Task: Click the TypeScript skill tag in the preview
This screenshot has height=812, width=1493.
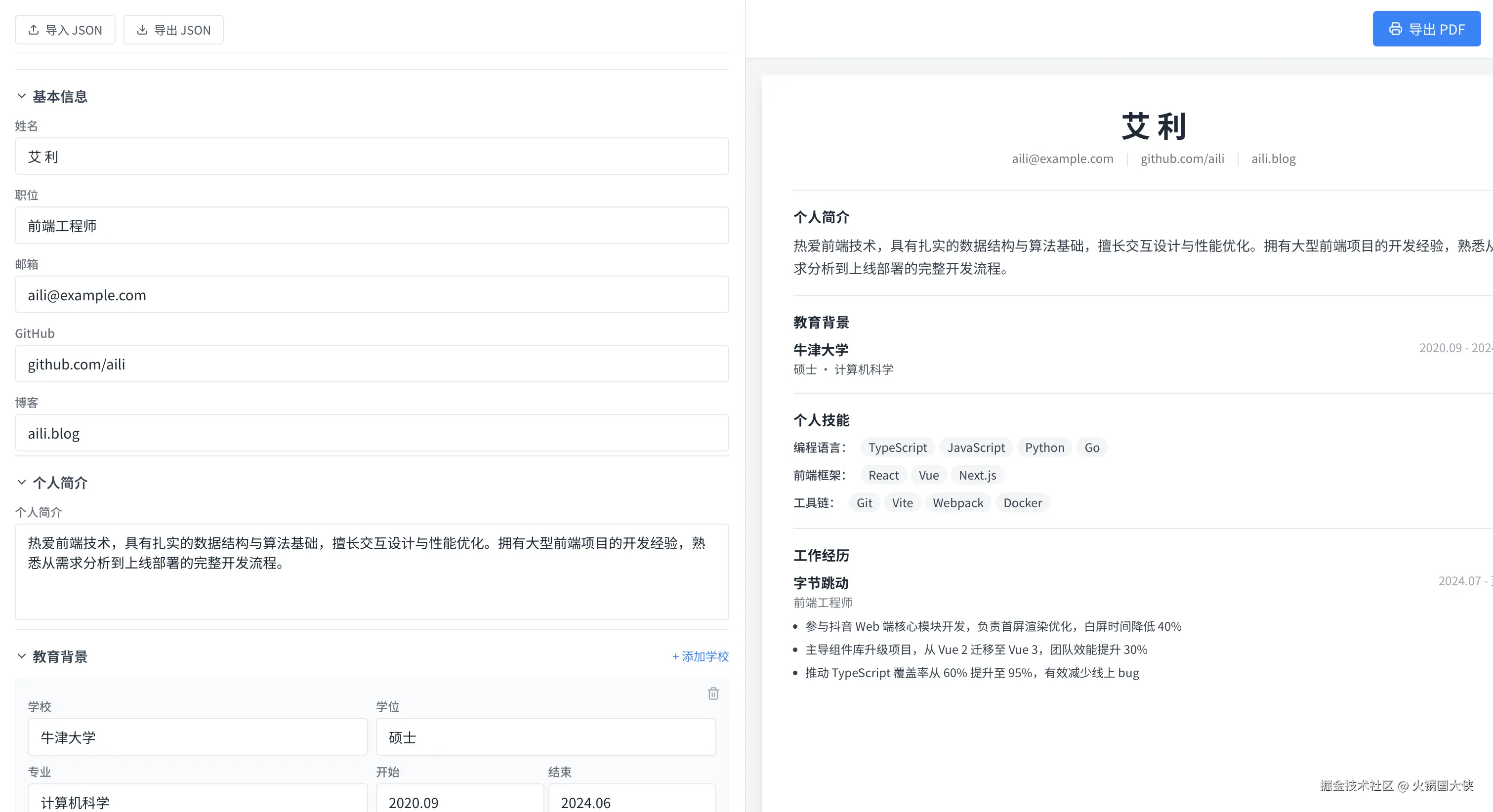Action: point(897,447)
